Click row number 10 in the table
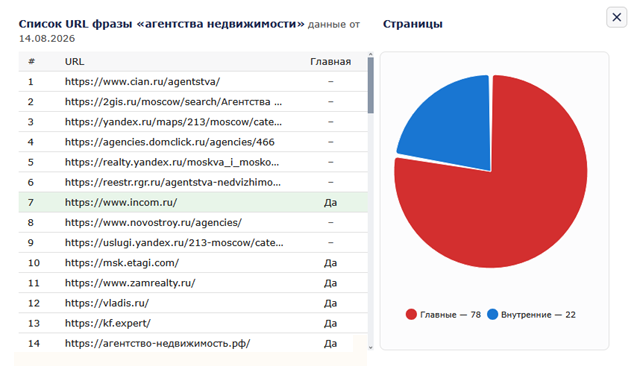The width and height of the screenshot is (634, 366). tap(34, 263)
